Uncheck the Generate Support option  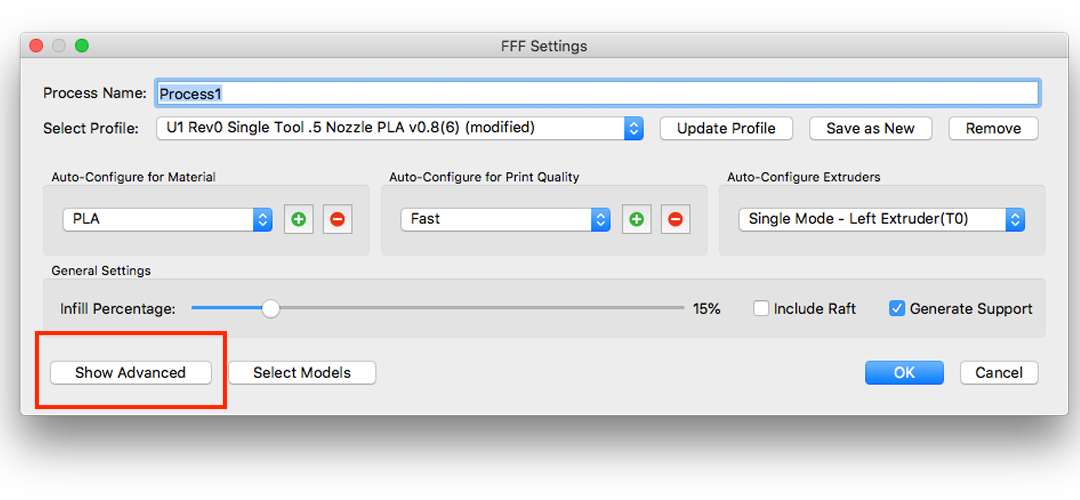point(897,309)
